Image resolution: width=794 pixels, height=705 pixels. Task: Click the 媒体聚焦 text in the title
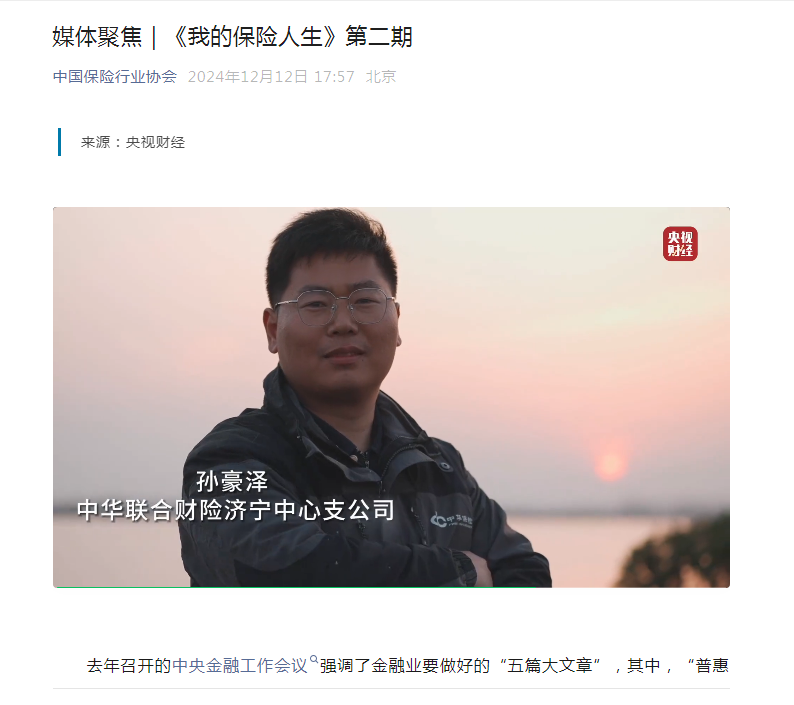click(97, 37)
